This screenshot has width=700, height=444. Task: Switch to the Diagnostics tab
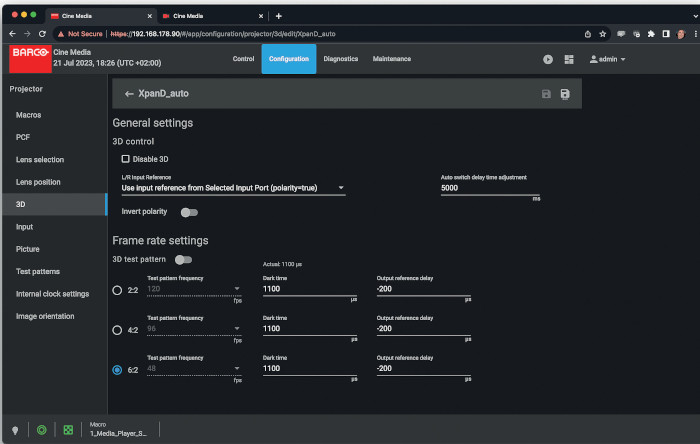tap(341, 59)
